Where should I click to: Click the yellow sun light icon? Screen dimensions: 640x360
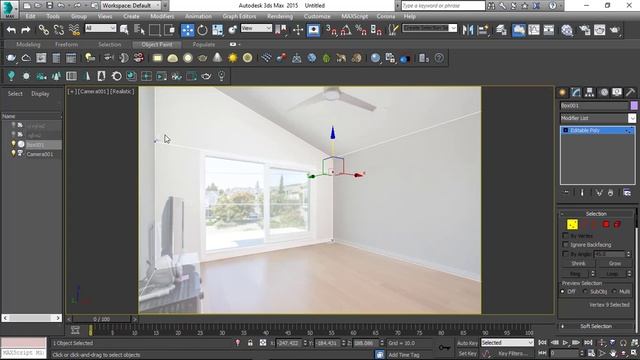tap(233, 58)
